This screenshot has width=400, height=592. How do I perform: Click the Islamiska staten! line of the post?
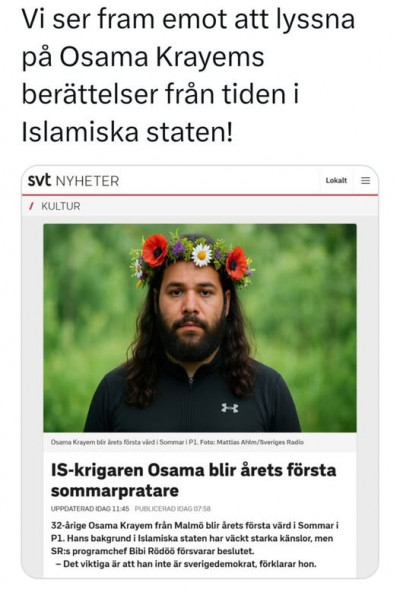(127, 133)
